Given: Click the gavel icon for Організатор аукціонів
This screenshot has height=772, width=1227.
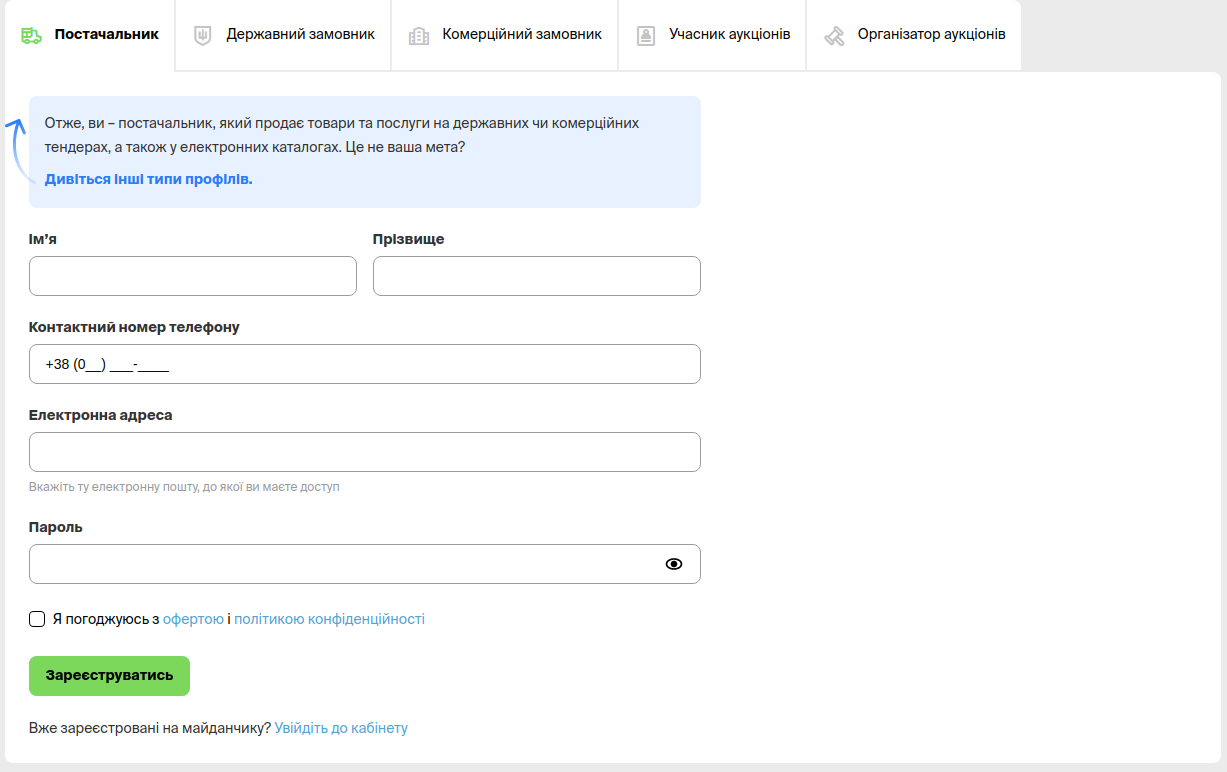Looking at the screenshot, I should point(834,35).
